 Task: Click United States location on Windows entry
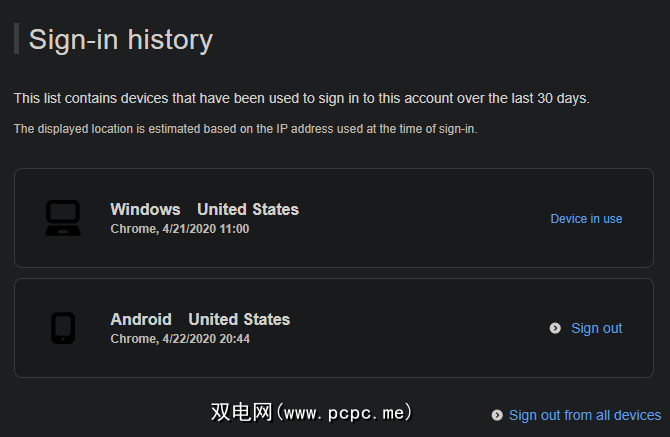[x=248, y=209]
